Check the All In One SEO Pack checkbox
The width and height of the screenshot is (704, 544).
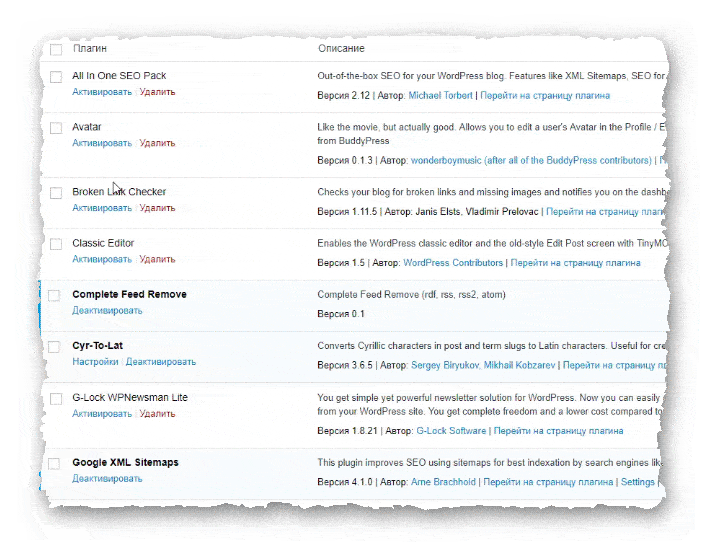point(56,77)
